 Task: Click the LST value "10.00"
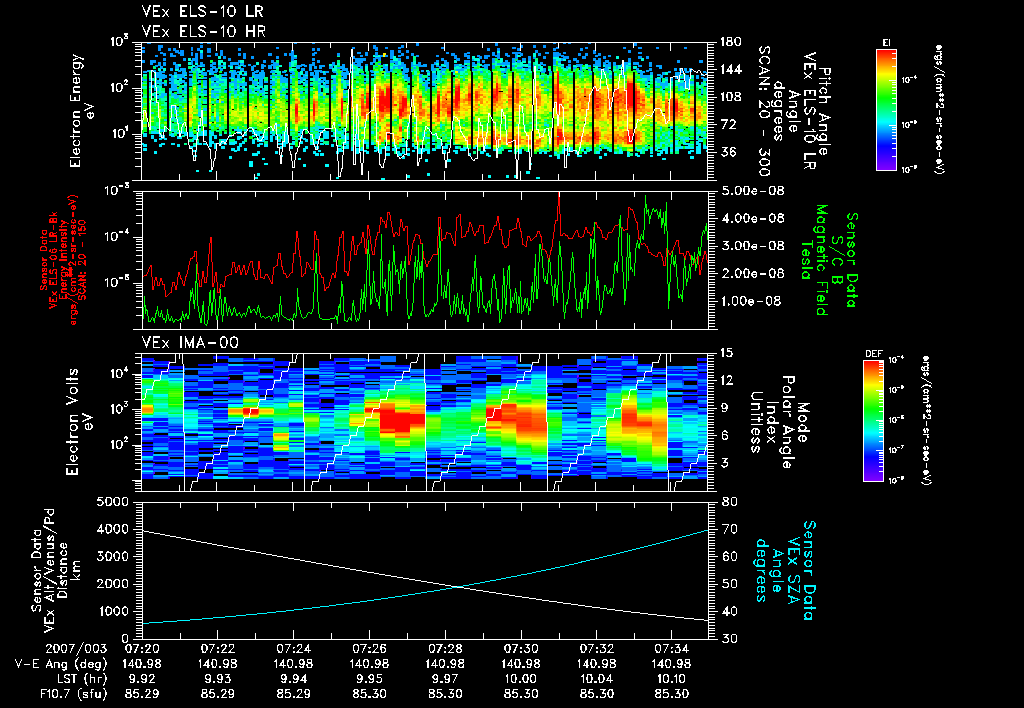(521, 679)
